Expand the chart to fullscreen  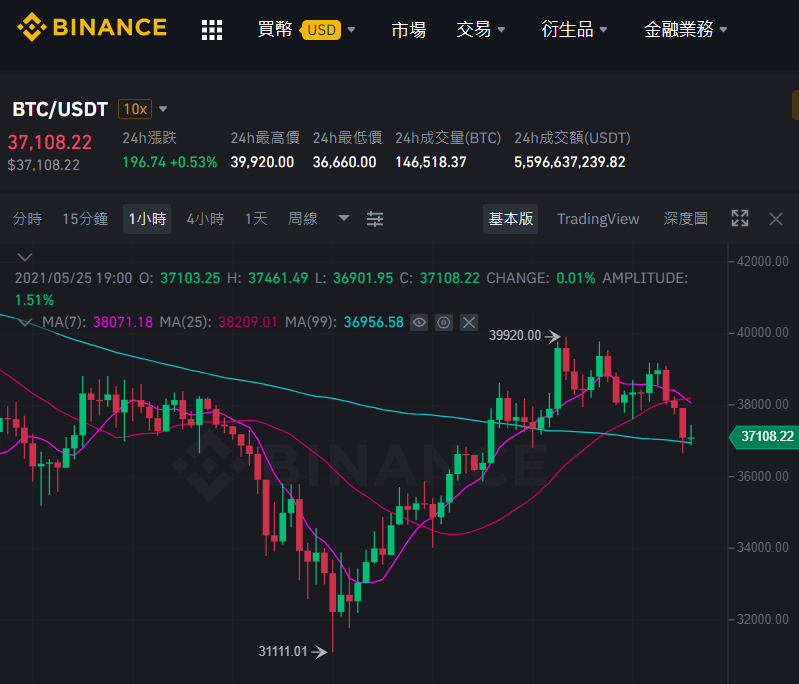pyautogui.click(x=740, y=219)
